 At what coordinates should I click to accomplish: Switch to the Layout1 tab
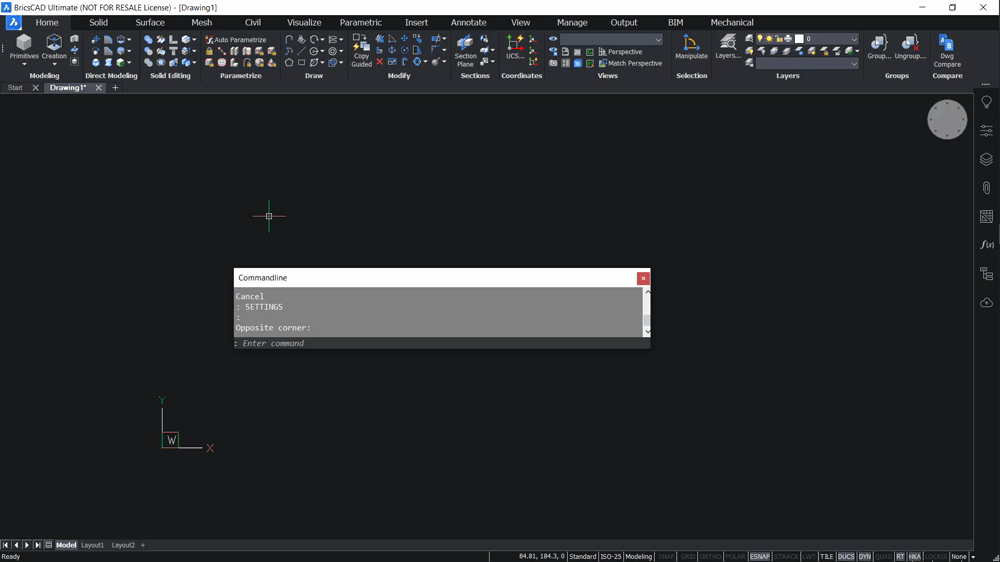click(92, 545)
